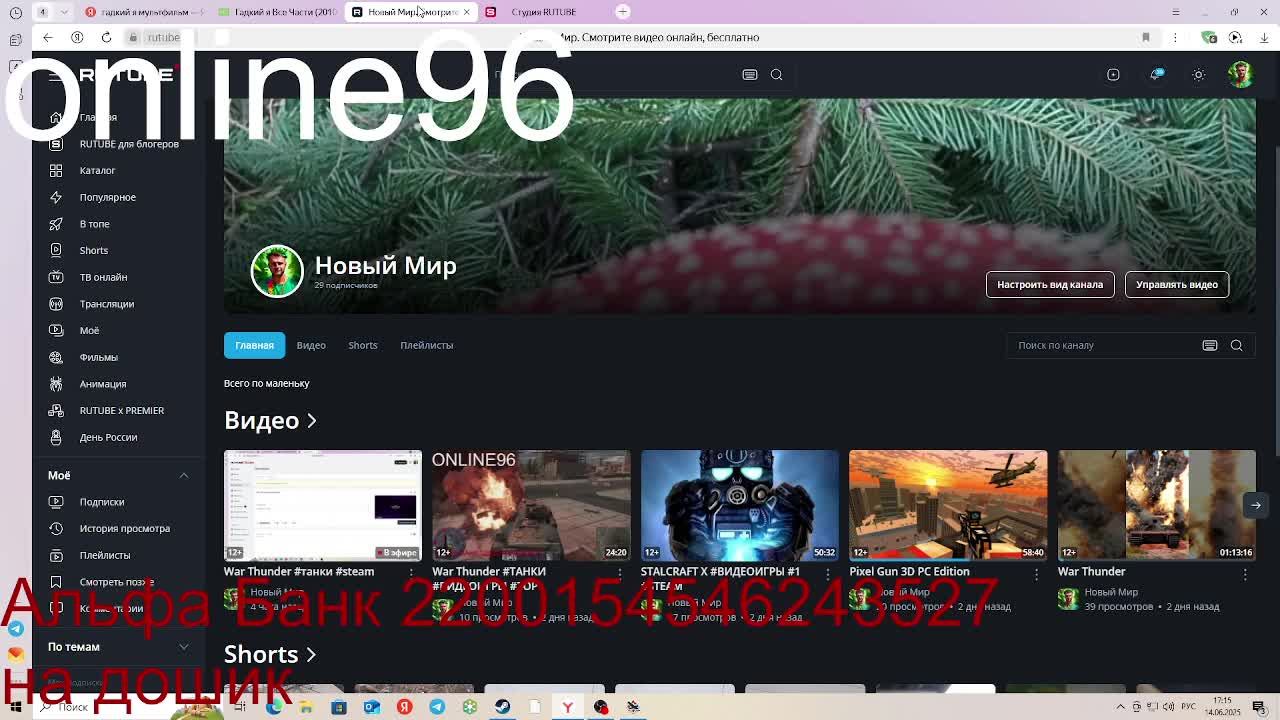Open keyboard icon in channel search
1280x720 pixels.
(x=1210, y=345)
